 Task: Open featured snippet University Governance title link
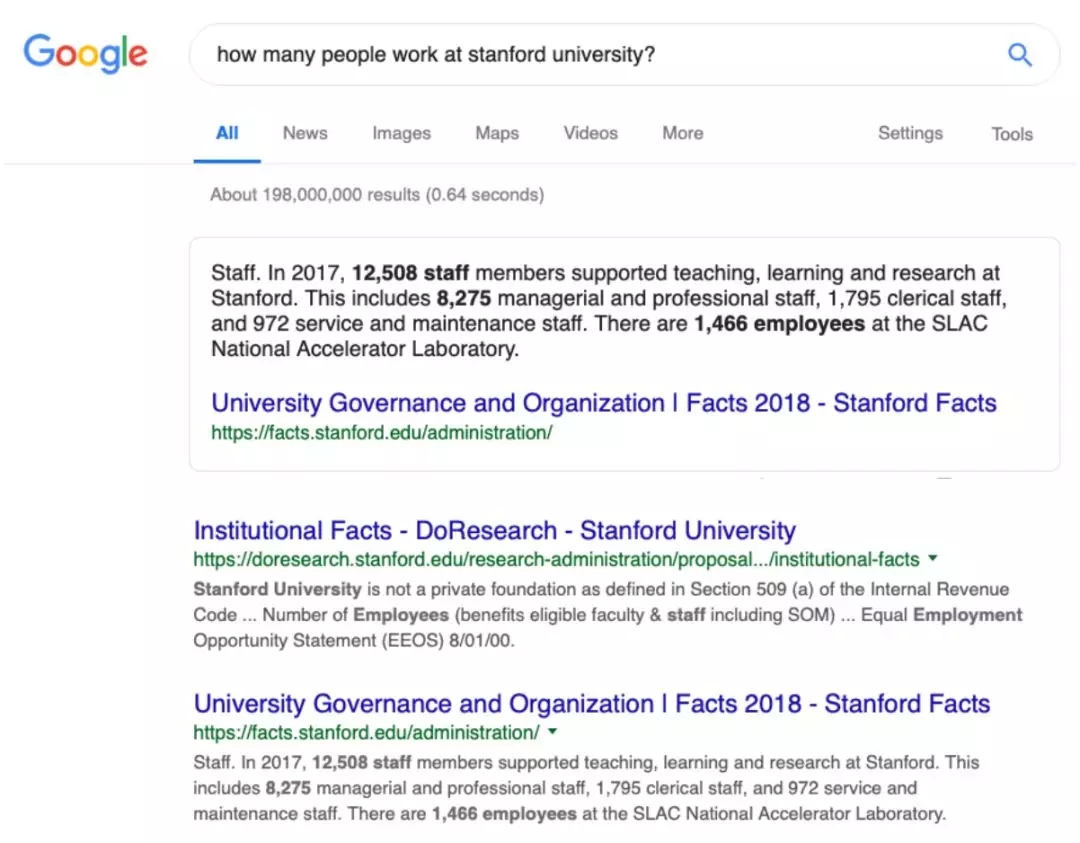click(x=603, y=403)
